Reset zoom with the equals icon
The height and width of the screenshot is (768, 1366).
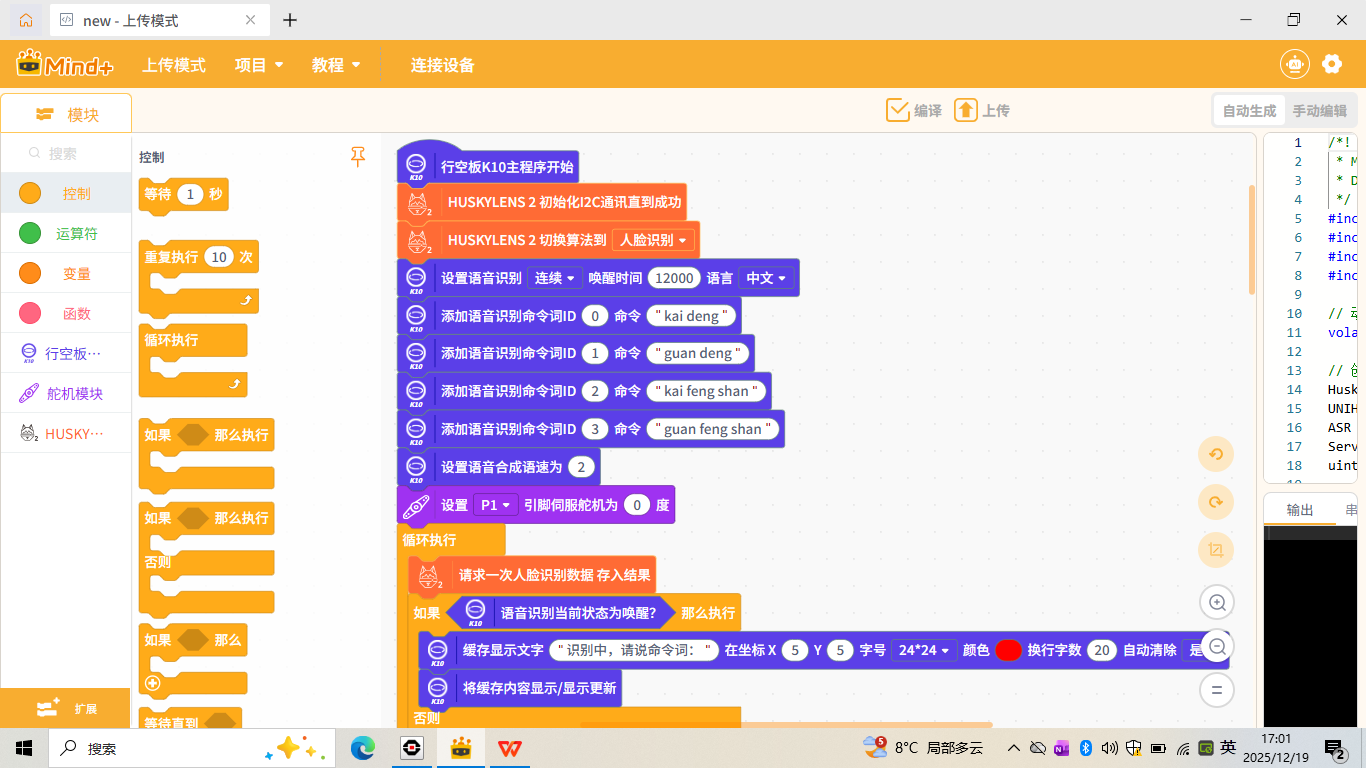(1216, 690)
